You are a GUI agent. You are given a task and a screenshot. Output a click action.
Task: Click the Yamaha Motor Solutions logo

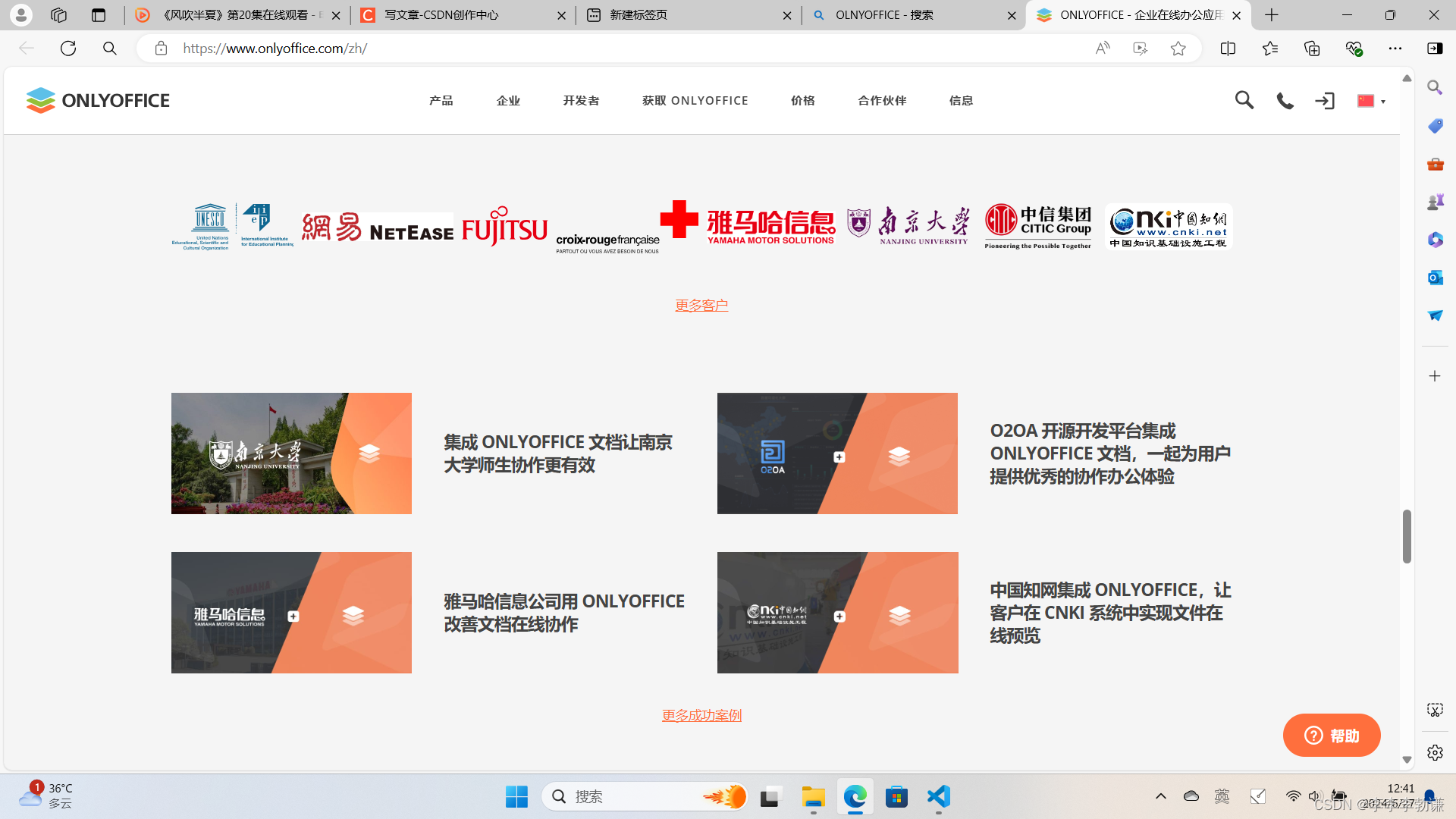point(770,227)
